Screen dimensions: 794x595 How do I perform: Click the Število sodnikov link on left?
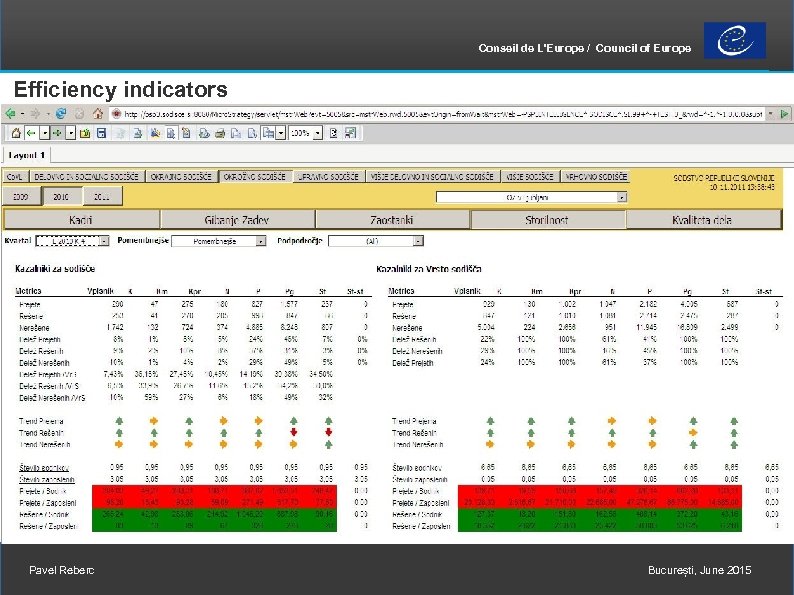tap(44, 467)
